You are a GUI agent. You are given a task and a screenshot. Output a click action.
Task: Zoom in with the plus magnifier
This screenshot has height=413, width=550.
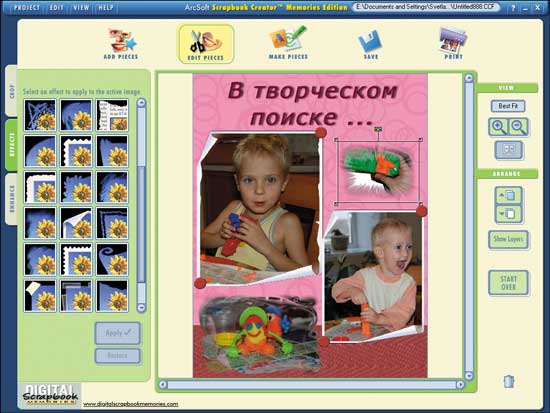click(498, 127)
